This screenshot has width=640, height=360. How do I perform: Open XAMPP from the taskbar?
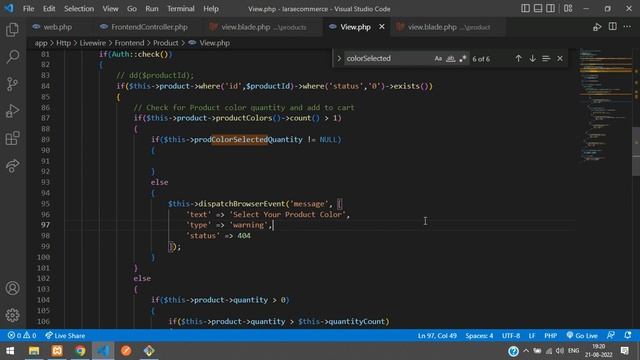click(x=57, y=351)
